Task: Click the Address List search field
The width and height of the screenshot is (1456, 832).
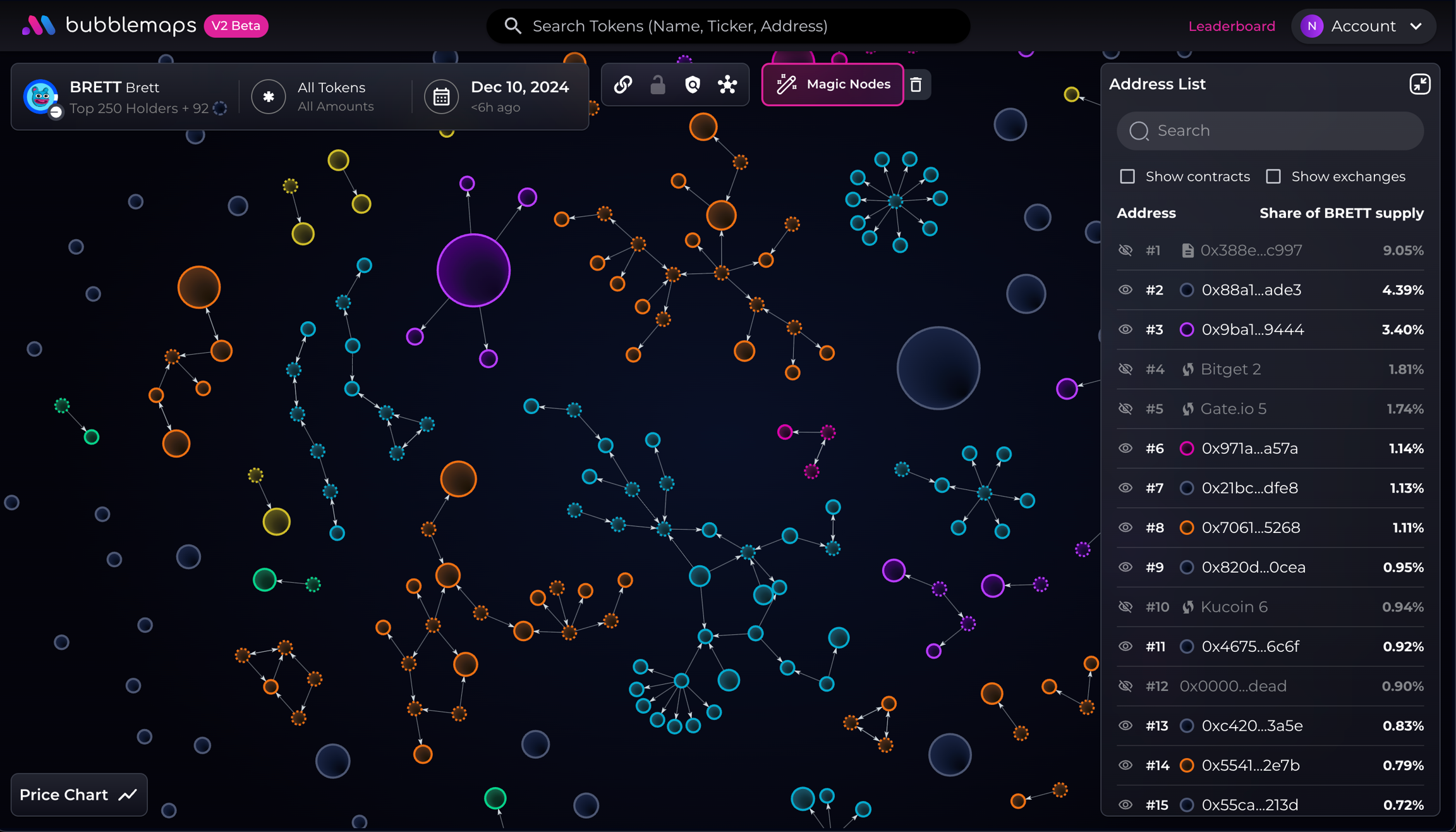Action: 1270,131
